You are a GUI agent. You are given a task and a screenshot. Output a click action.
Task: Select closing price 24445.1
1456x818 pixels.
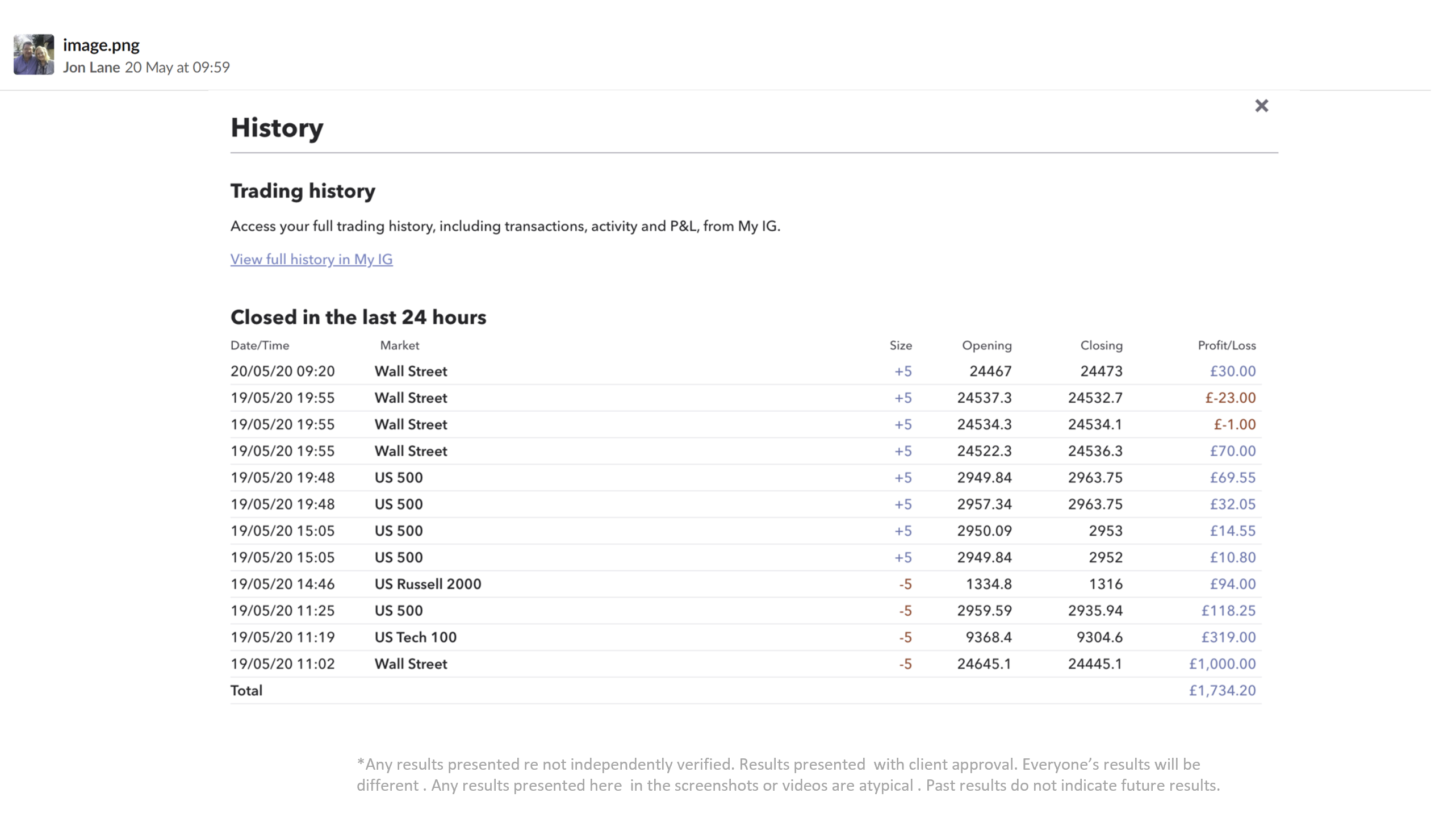(1095, 664)
